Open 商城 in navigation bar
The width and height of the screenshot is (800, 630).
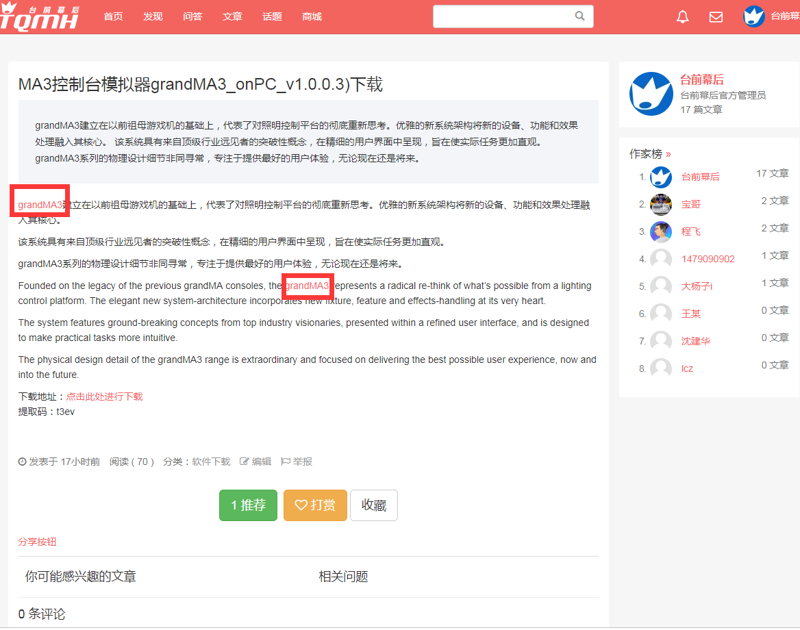[312, 17]
